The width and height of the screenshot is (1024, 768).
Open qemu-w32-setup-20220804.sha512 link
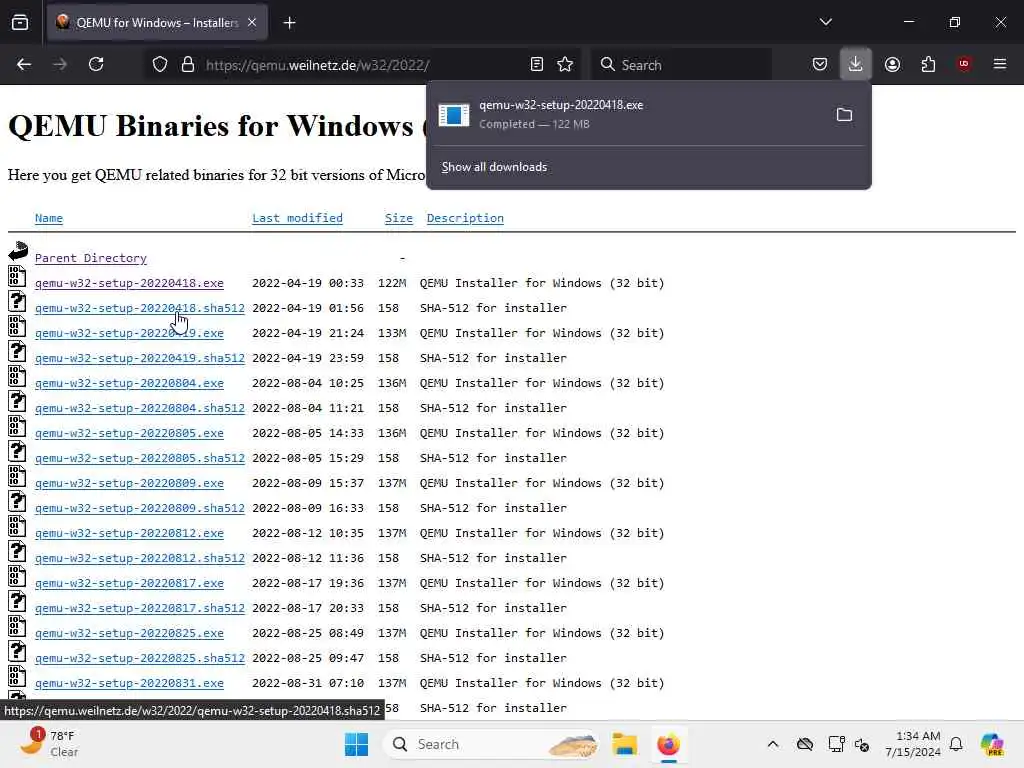[140, 408]
